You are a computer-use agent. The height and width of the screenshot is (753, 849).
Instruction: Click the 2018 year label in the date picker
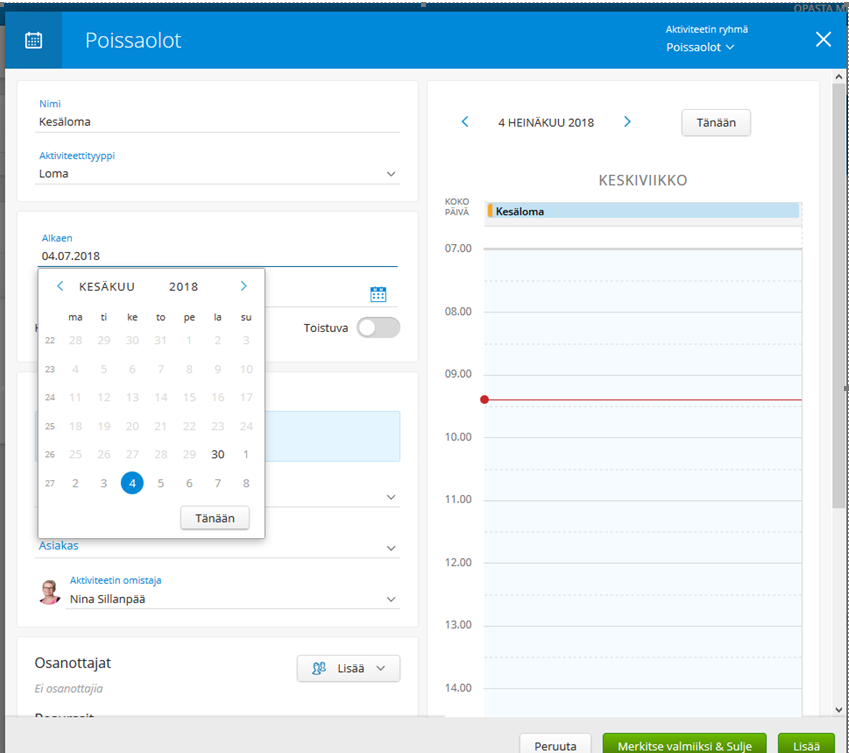pyautogui.click(x=184, y=287)
